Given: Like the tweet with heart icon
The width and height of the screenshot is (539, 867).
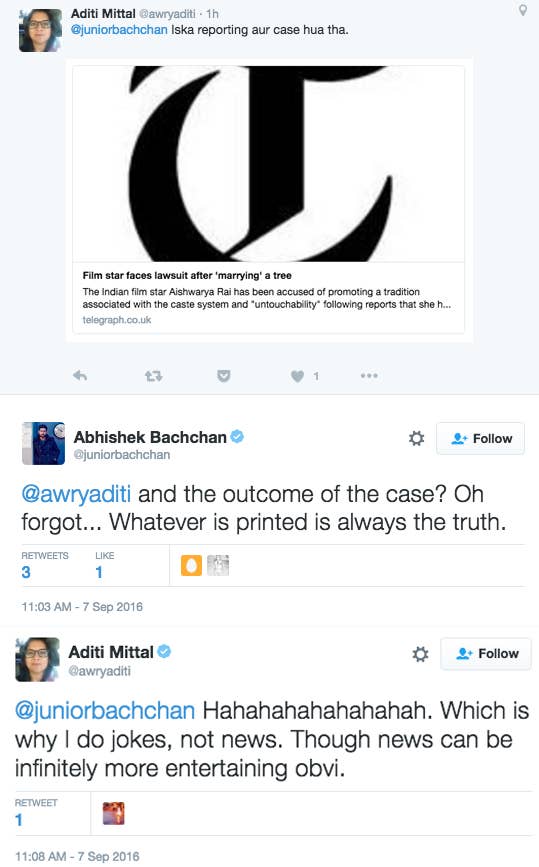Looking at the screenshot, I should pyautogui.click(x=297, y=376).
